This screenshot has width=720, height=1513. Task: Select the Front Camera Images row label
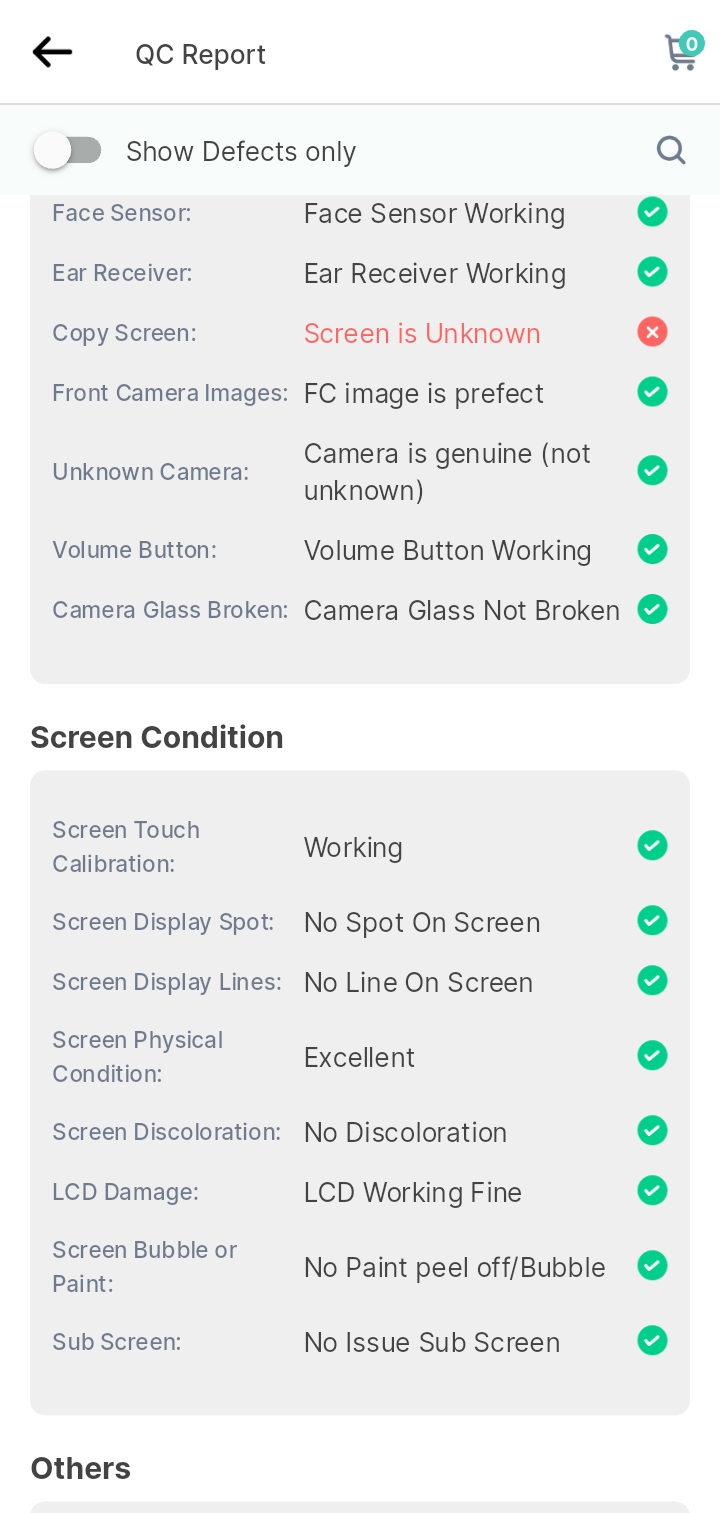click(170, 393)
